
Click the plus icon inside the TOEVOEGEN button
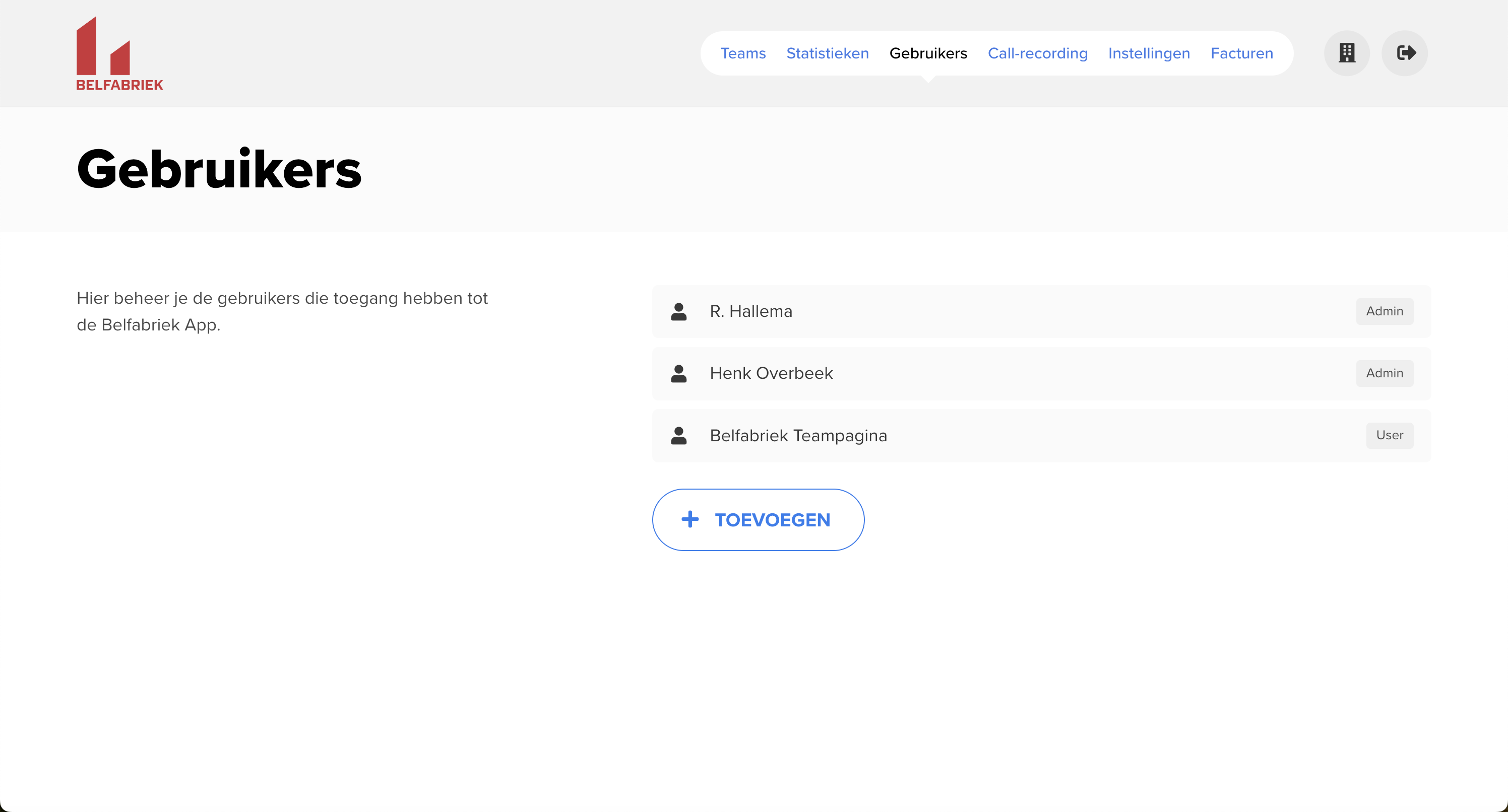click(690, 519)
